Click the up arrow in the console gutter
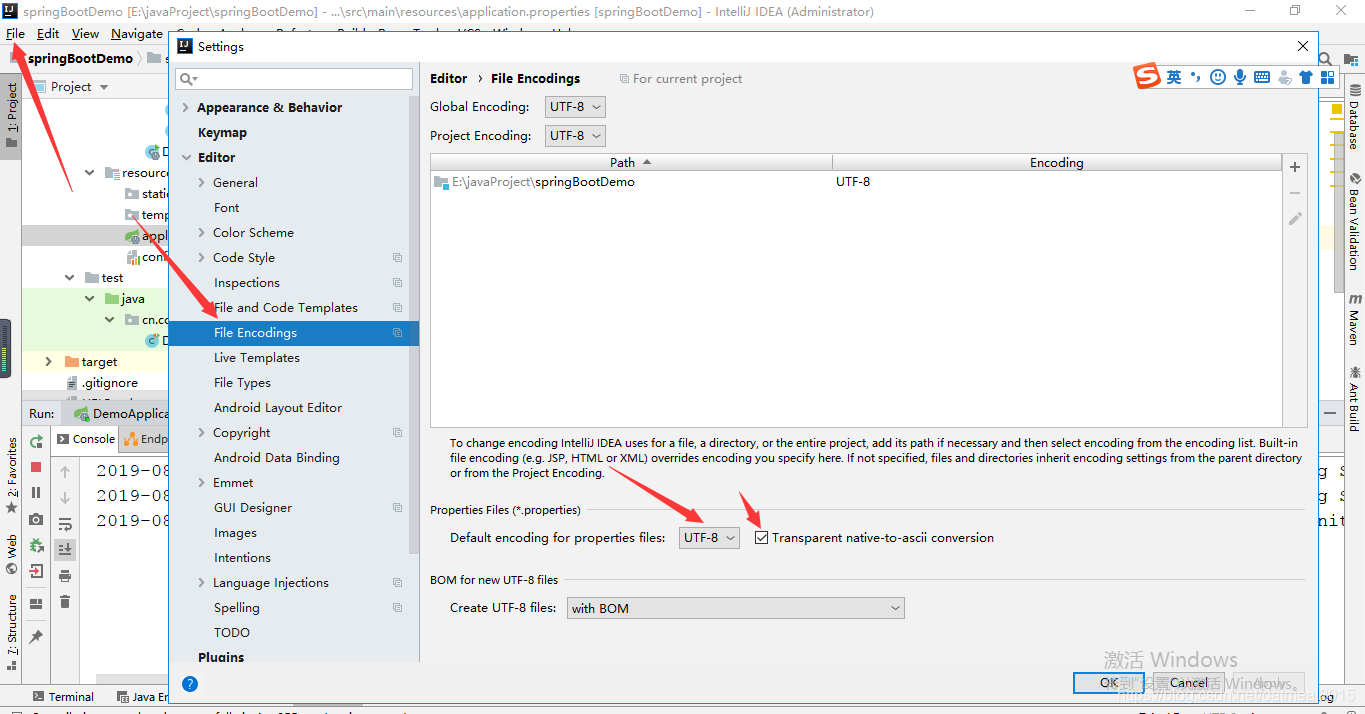The width and height of the screenshot is (1365, 714). (65, 471)
